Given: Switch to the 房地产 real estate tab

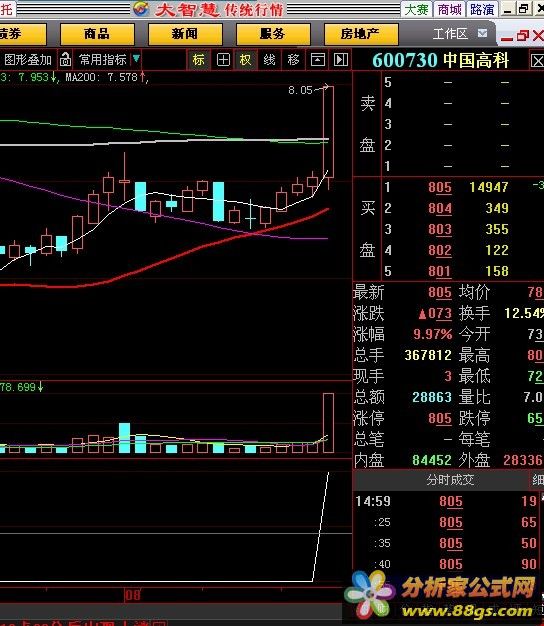Looking at the screenshot, I should 361,34.
